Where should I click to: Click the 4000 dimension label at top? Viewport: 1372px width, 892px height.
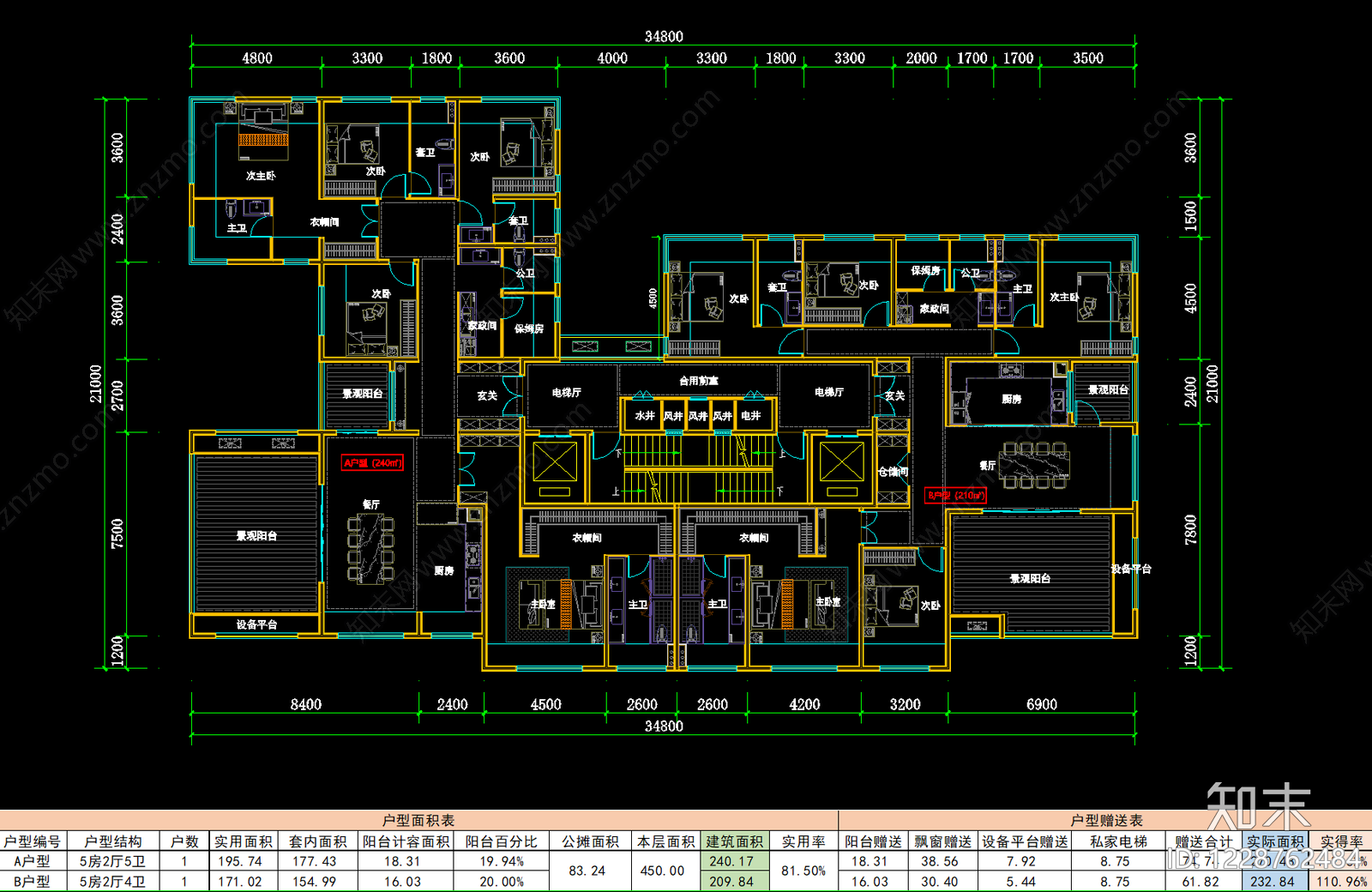point(612,58)
